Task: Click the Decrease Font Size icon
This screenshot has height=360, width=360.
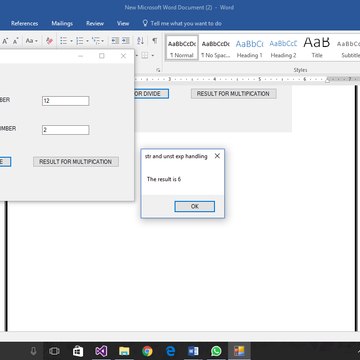Action: tap(15, 41)
